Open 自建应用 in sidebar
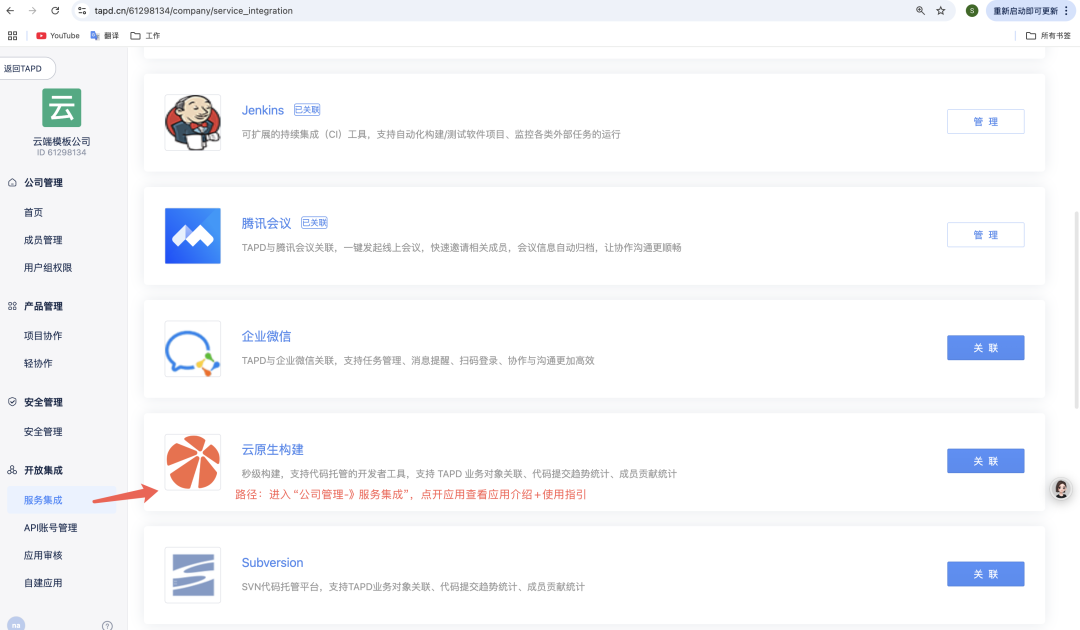Viewport: 1080px width, 630px height. click(43, 582)
